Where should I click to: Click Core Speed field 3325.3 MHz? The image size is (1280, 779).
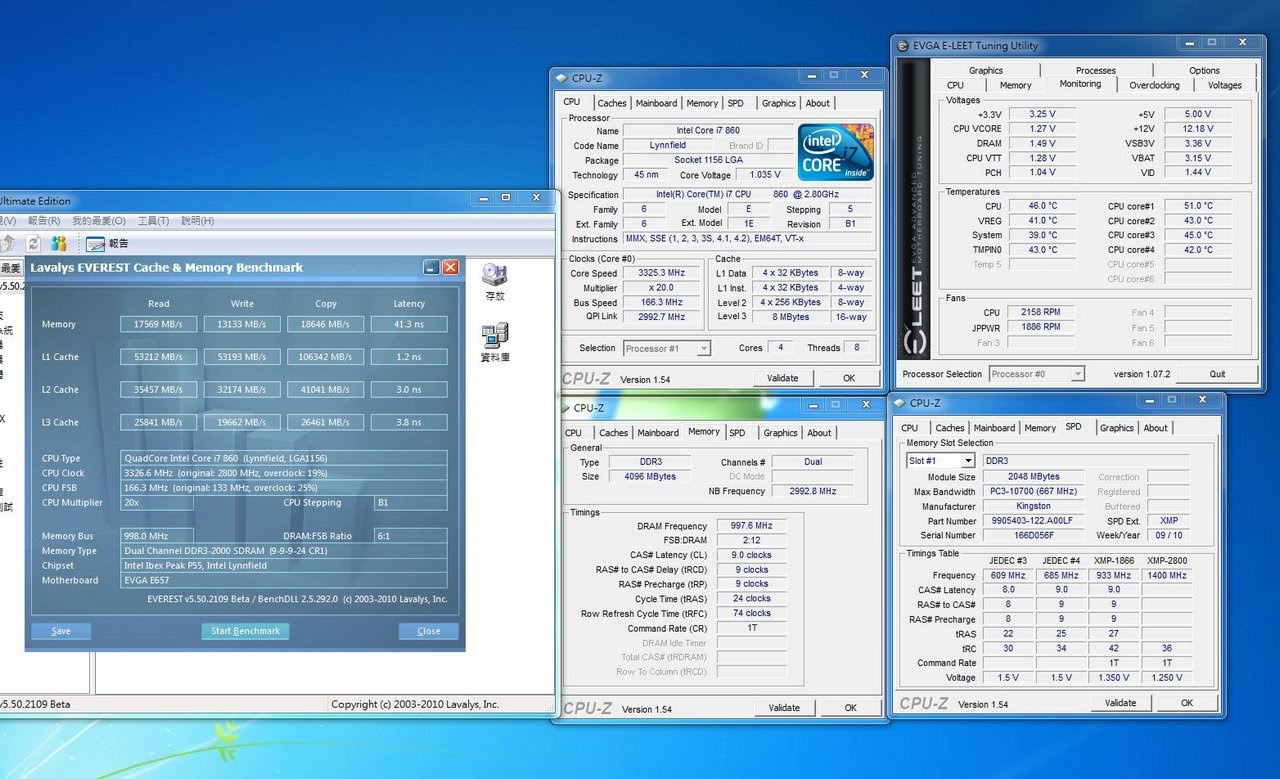pyautogui.click(x=661, y=273)
